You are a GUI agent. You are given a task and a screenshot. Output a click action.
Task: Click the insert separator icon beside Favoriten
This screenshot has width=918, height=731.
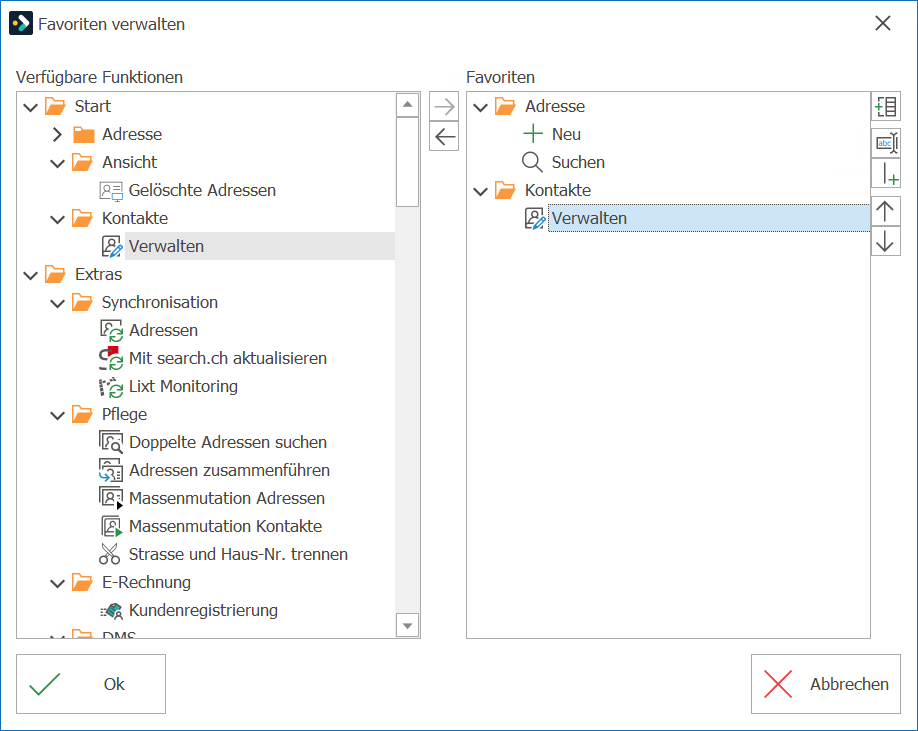coord(886,173)
